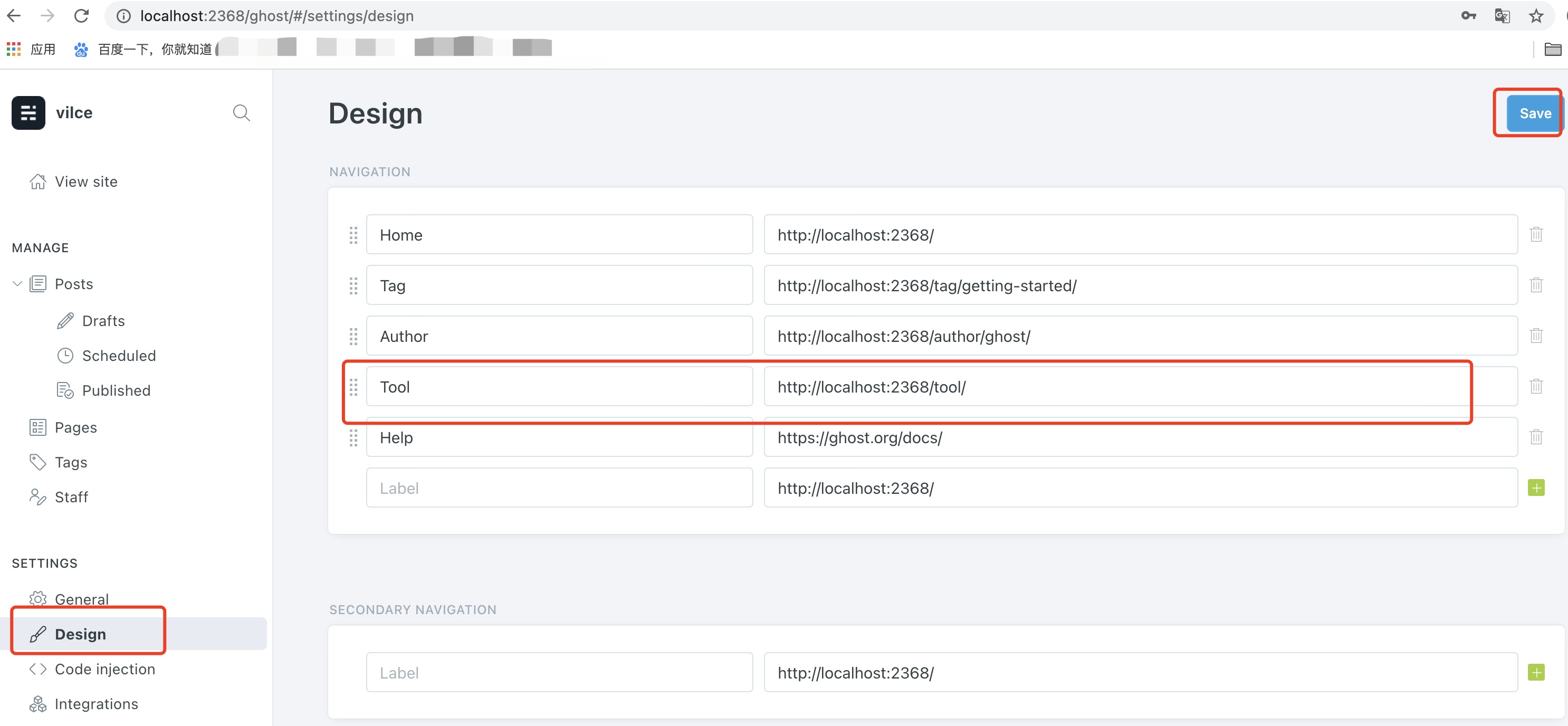Click the vilce site logo icon
The width and height of the screenshot is (1568, 726).
tap(28, 112)
